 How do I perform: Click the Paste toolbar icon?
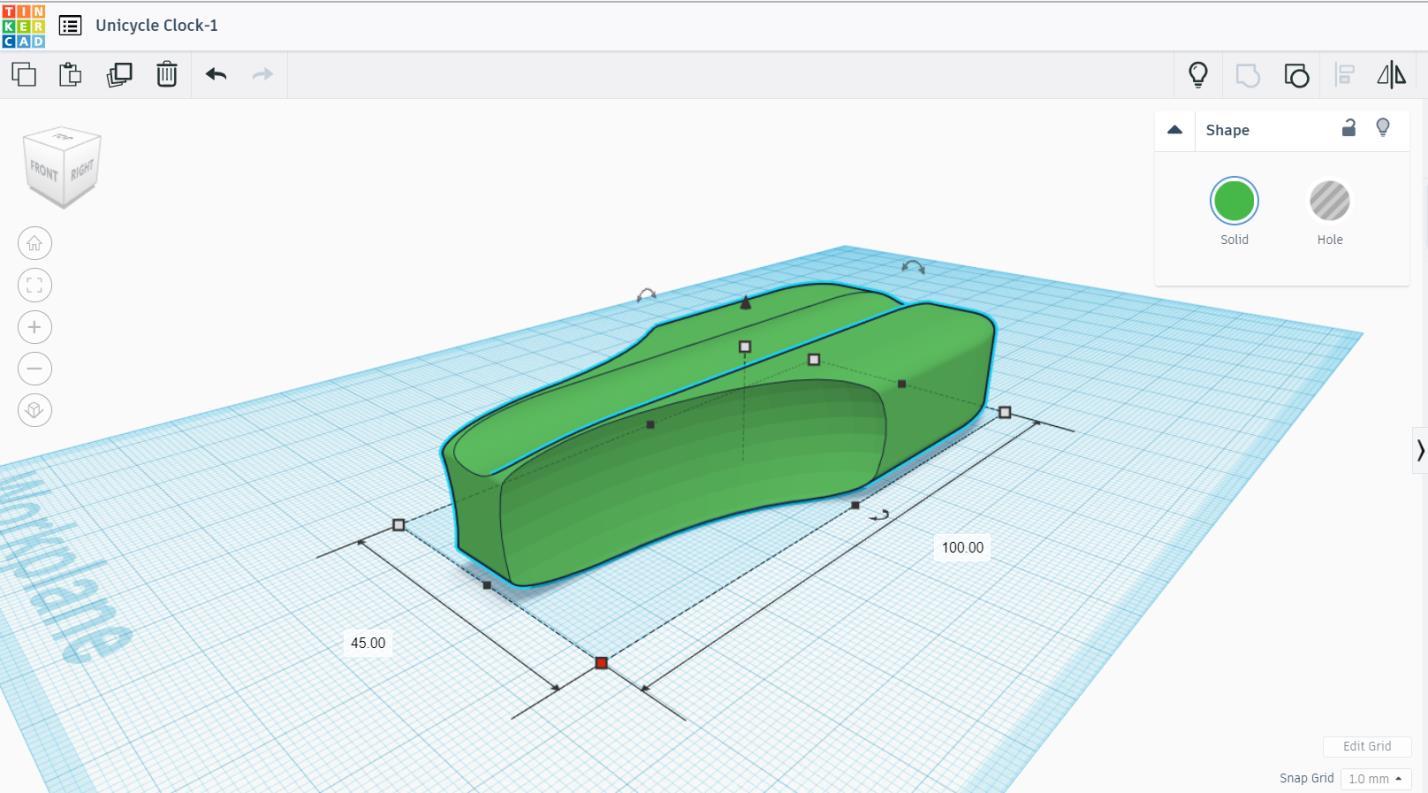(70, 74)
